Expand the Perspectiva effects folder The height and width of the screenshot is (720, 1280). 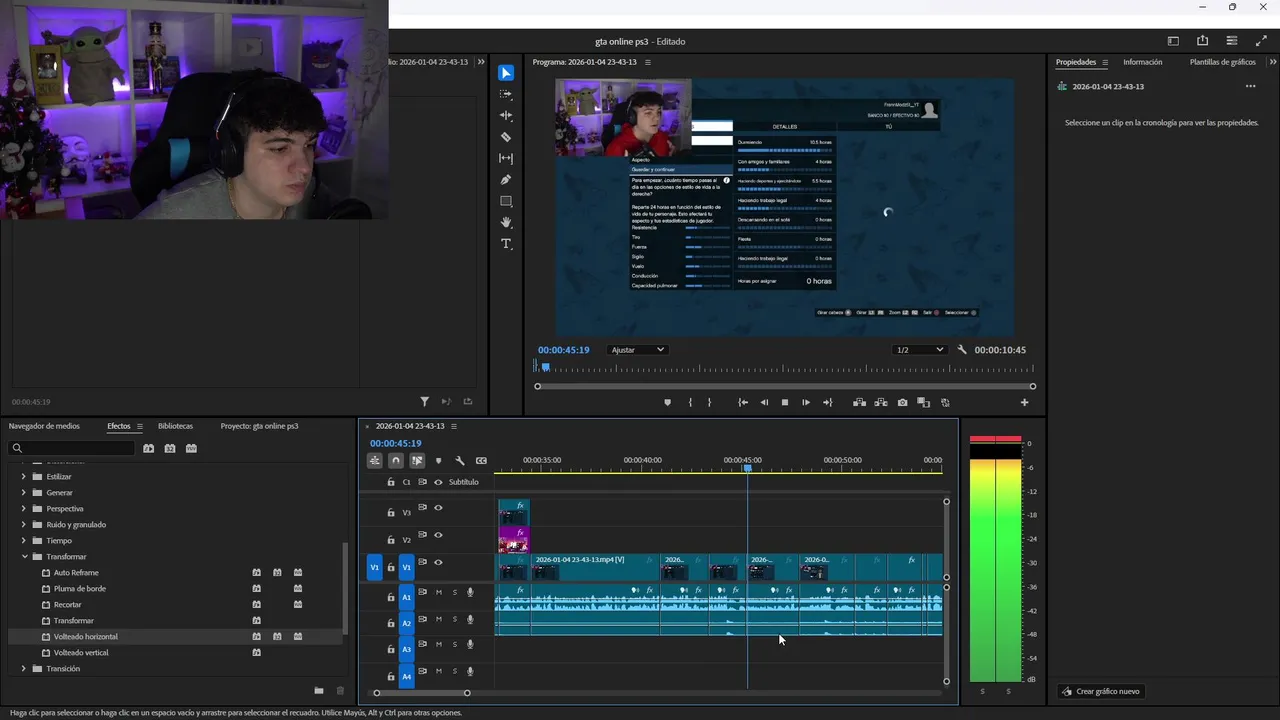(24, 509)
